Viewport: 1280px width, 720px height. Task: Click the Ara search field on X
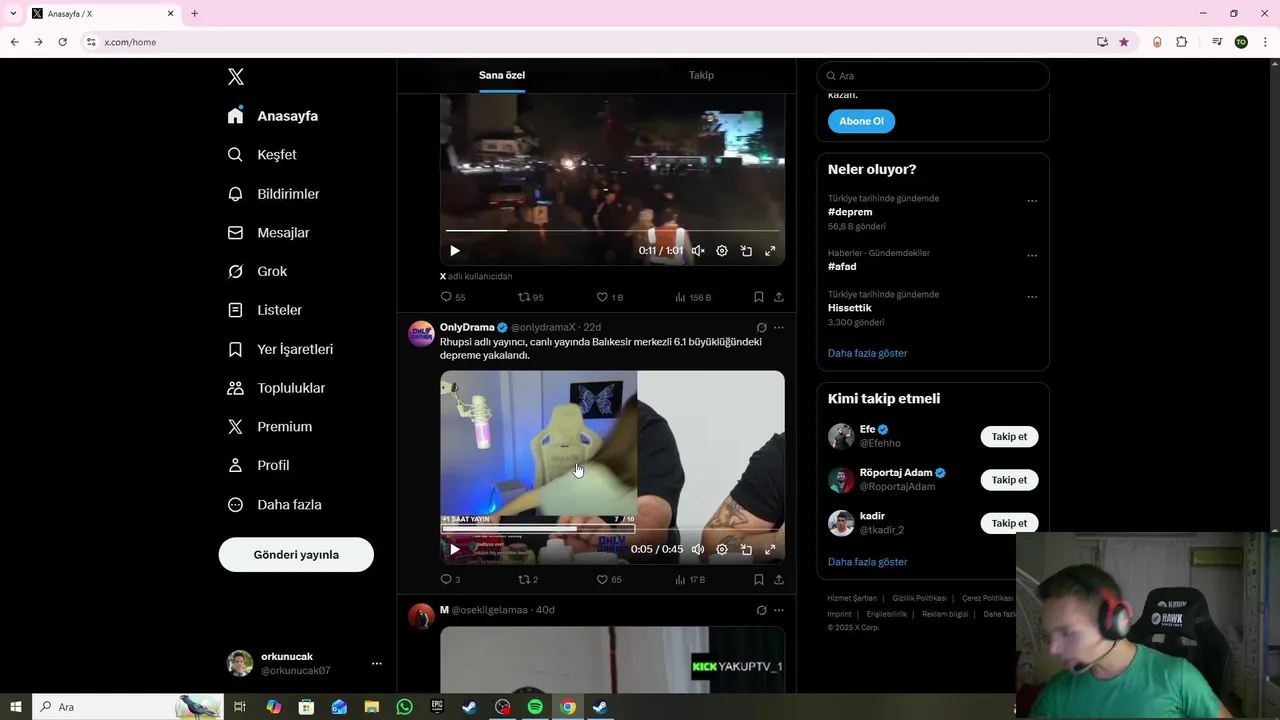tap(933, 76)
